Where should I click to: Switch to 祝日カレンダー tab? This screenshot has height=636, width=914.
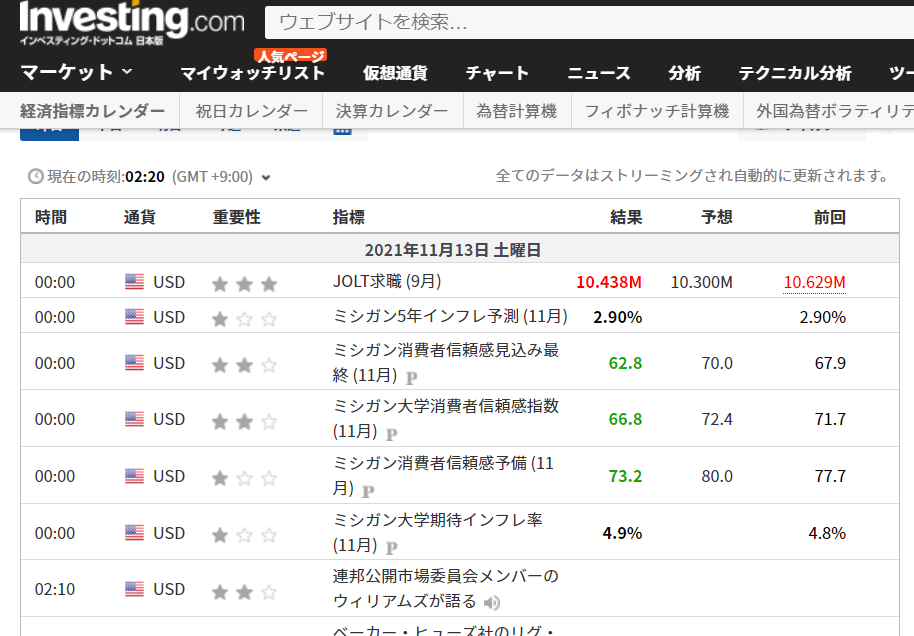click(251, 111)
